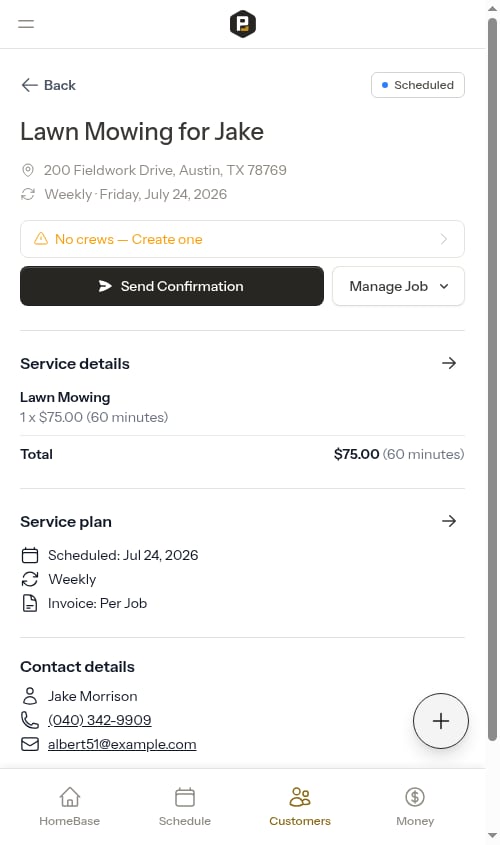
Task: Switch to the Money tab
Action: tap(415, 807)
